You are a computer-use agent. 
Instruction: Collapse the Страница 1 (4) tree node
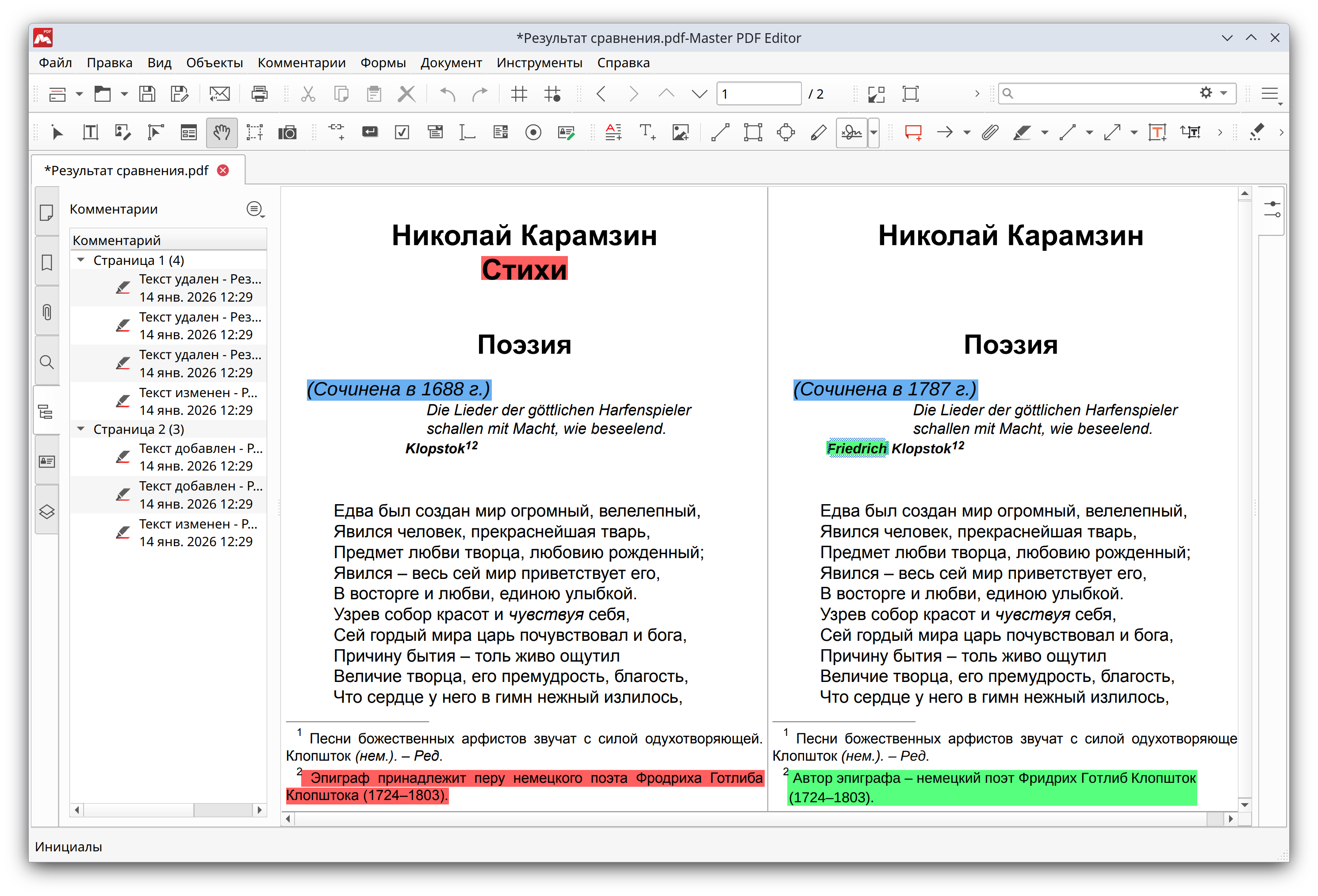(81, 260)
